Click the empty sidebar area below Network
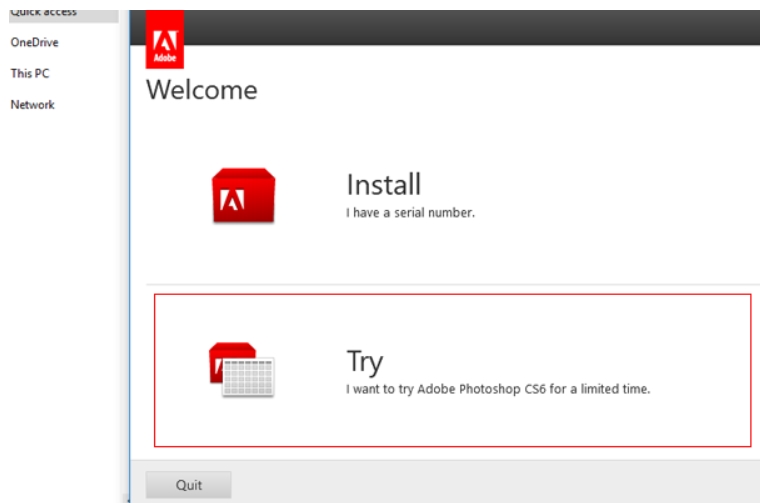This screenshot has height=503, width=760. [60, 300]
